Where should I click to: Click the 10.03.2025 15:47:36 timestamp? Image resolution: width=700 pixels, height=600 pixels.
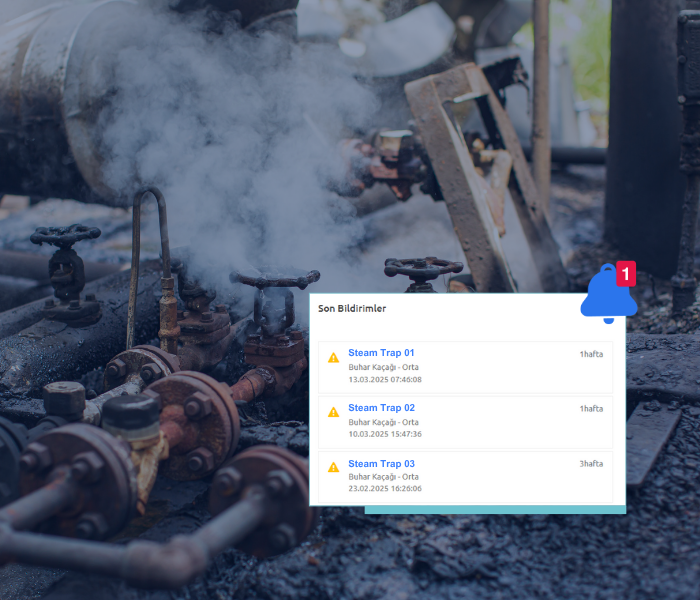[385, 434]
